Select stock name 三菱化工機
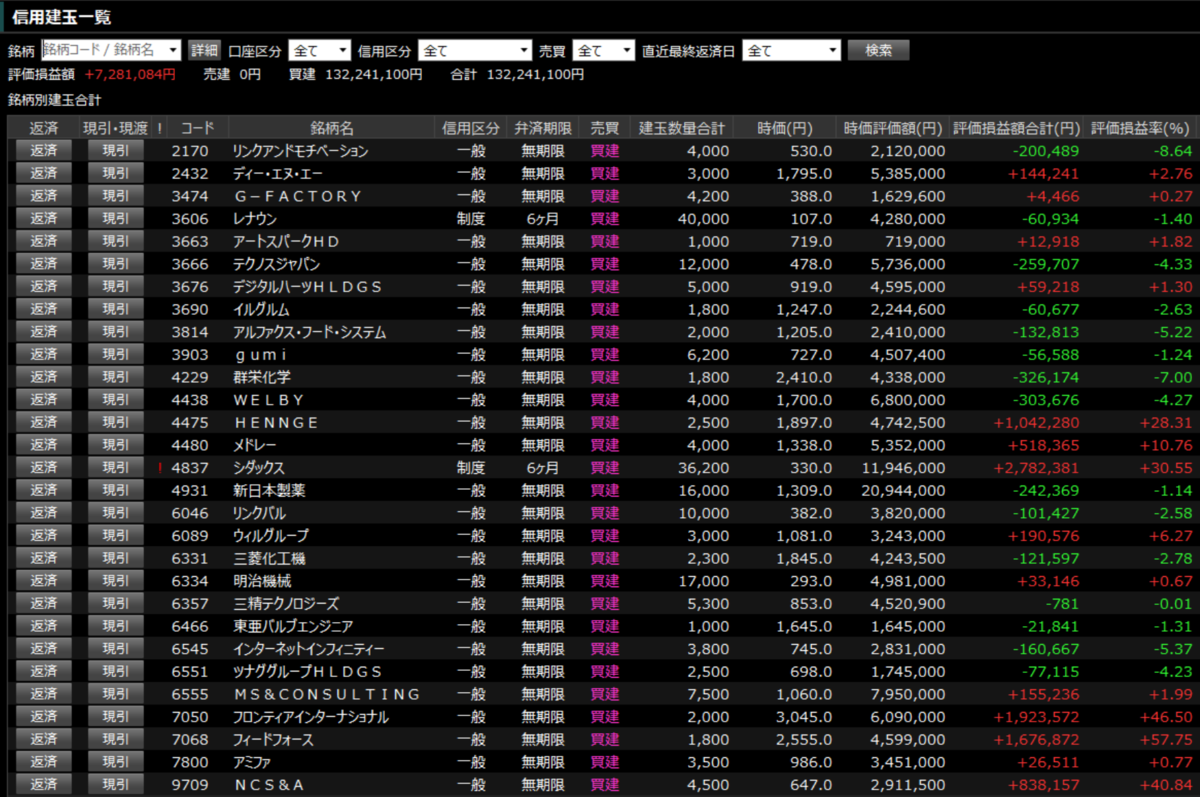The width and height of the screenshot is (1200, 797). (268, 558)
